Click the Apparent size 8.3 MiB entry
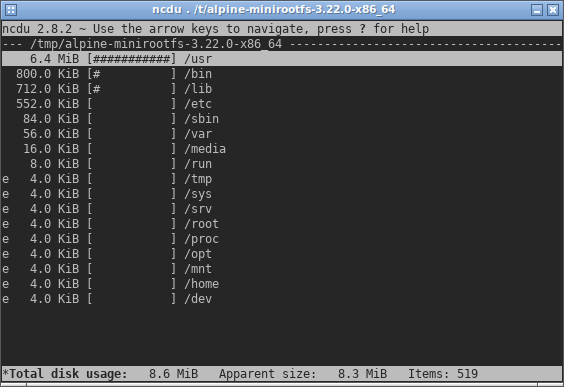 (303, 374)
